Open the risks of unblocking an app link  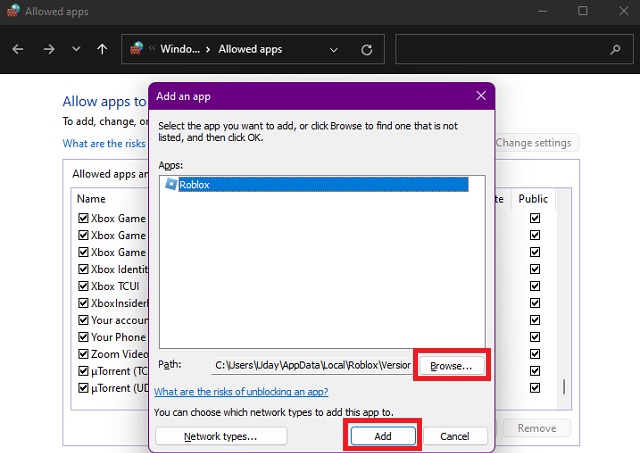coord(241,391)
